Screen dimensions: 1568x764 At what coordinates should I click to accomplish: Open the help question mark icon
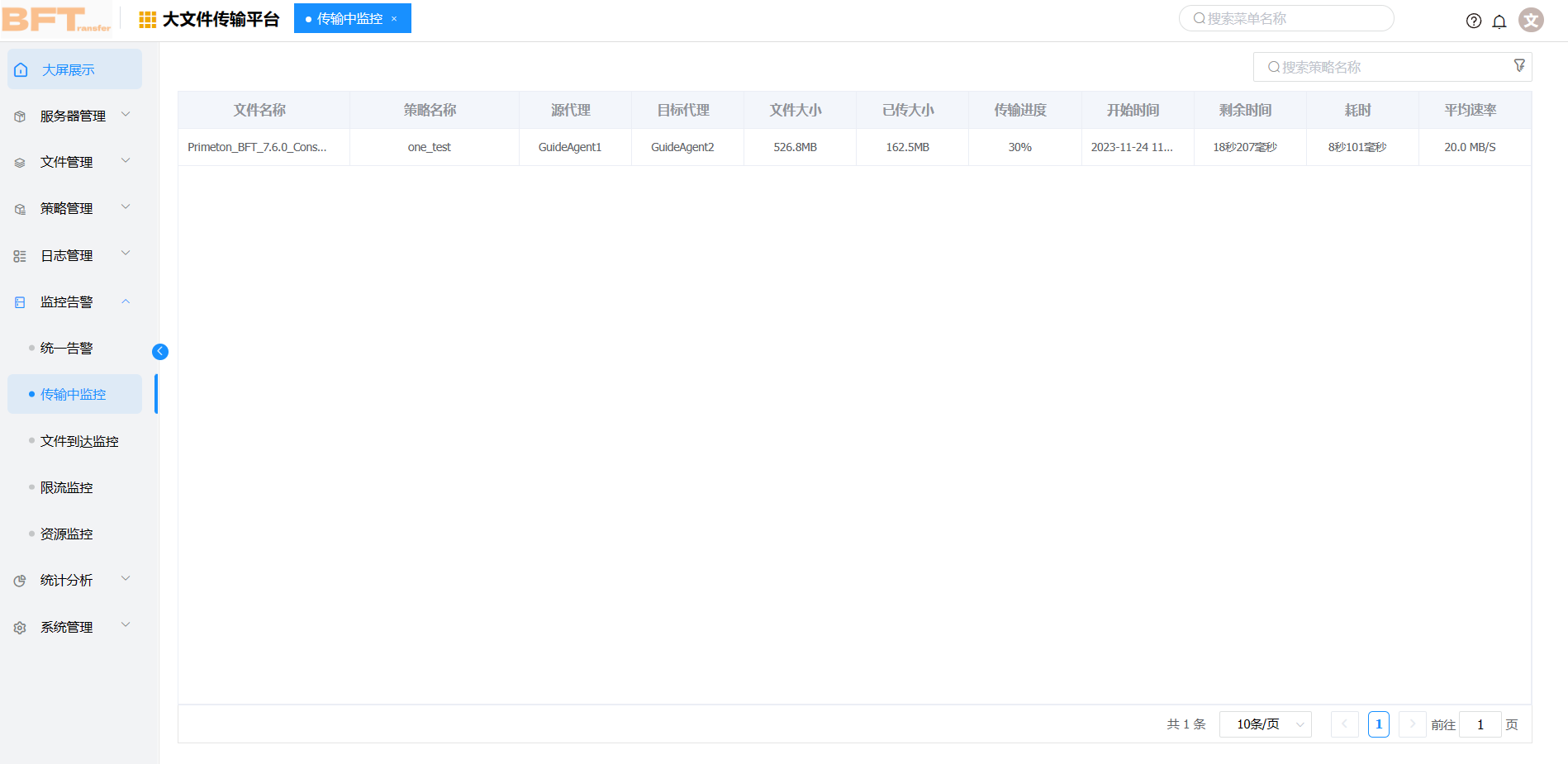[1474, 21]
